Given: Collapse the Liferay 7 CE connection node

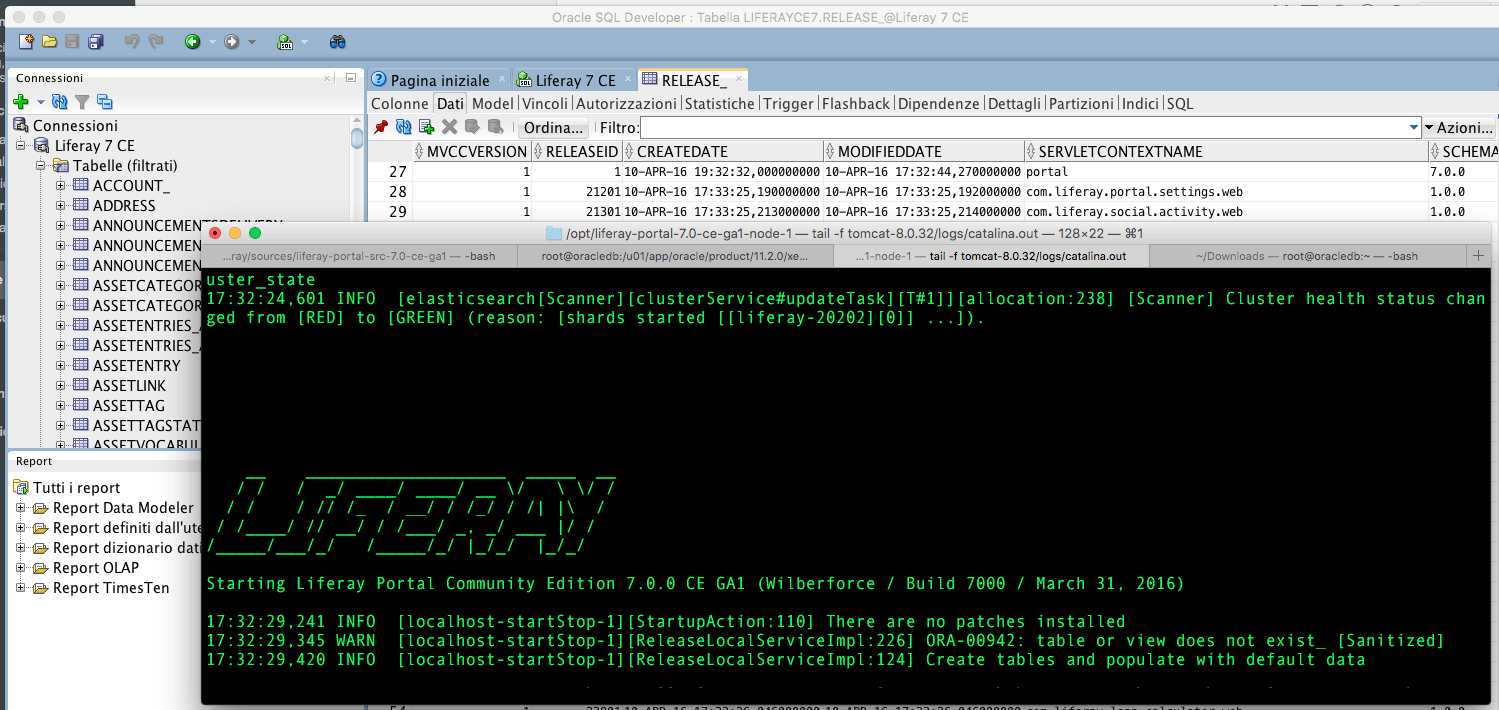Looking at the screenshot, I should 21,146.
